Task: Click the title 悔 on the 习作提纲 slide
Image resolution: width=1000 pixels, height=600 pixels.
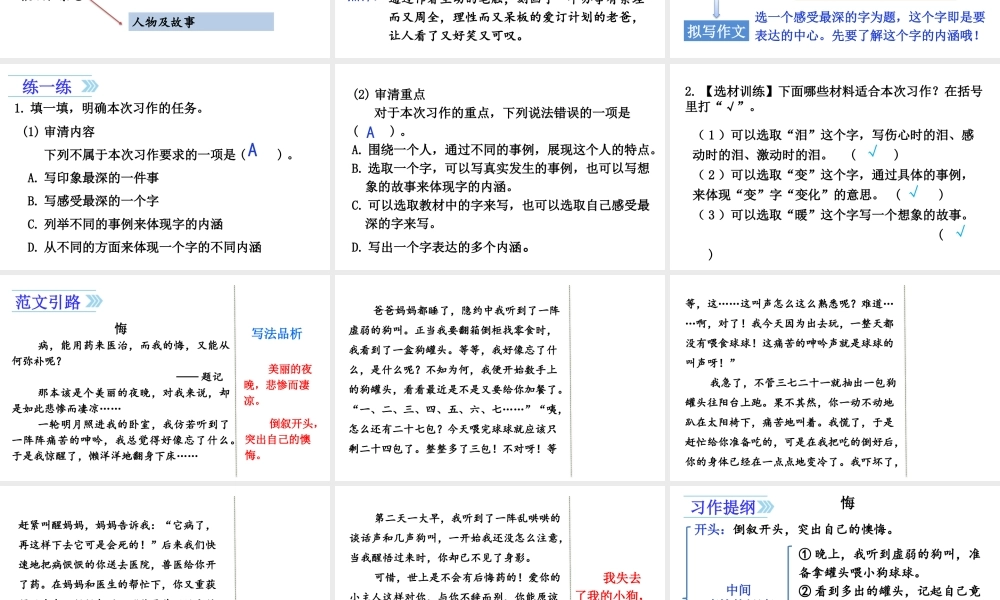Action: [847, 503]
